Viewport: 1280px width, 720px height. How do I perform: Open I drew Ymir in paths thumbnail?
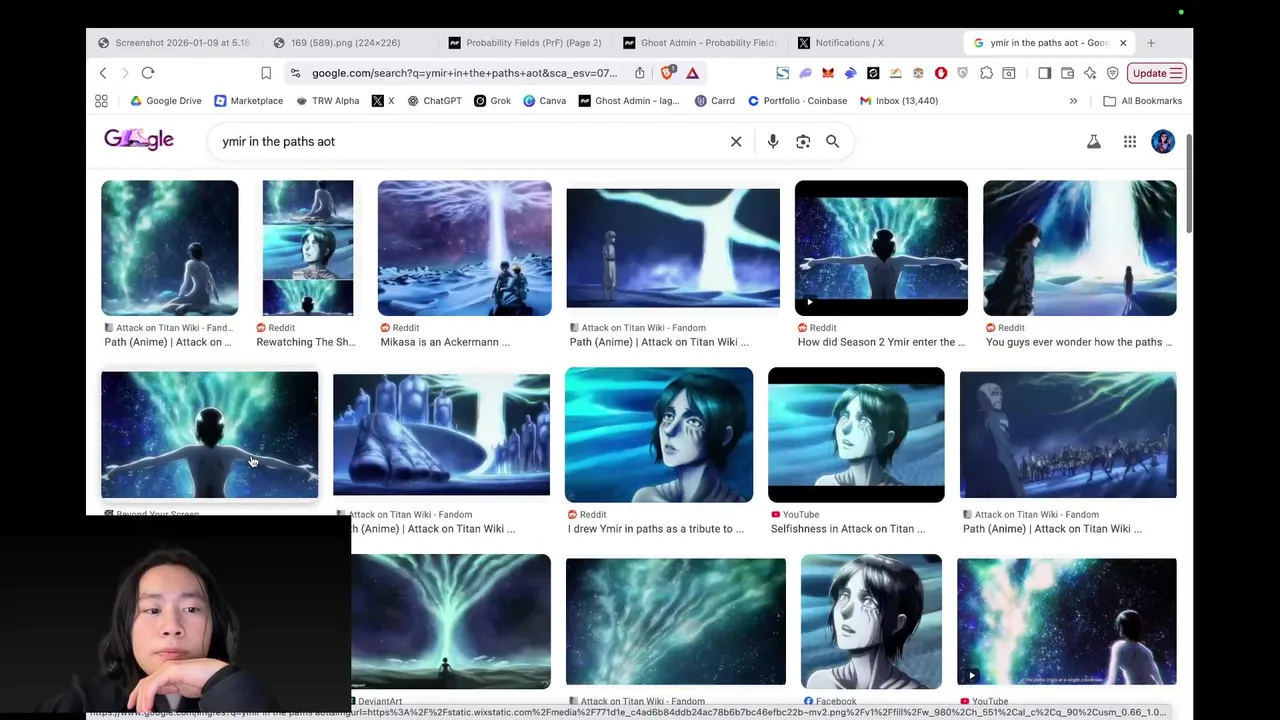click(x=659, y=435)
